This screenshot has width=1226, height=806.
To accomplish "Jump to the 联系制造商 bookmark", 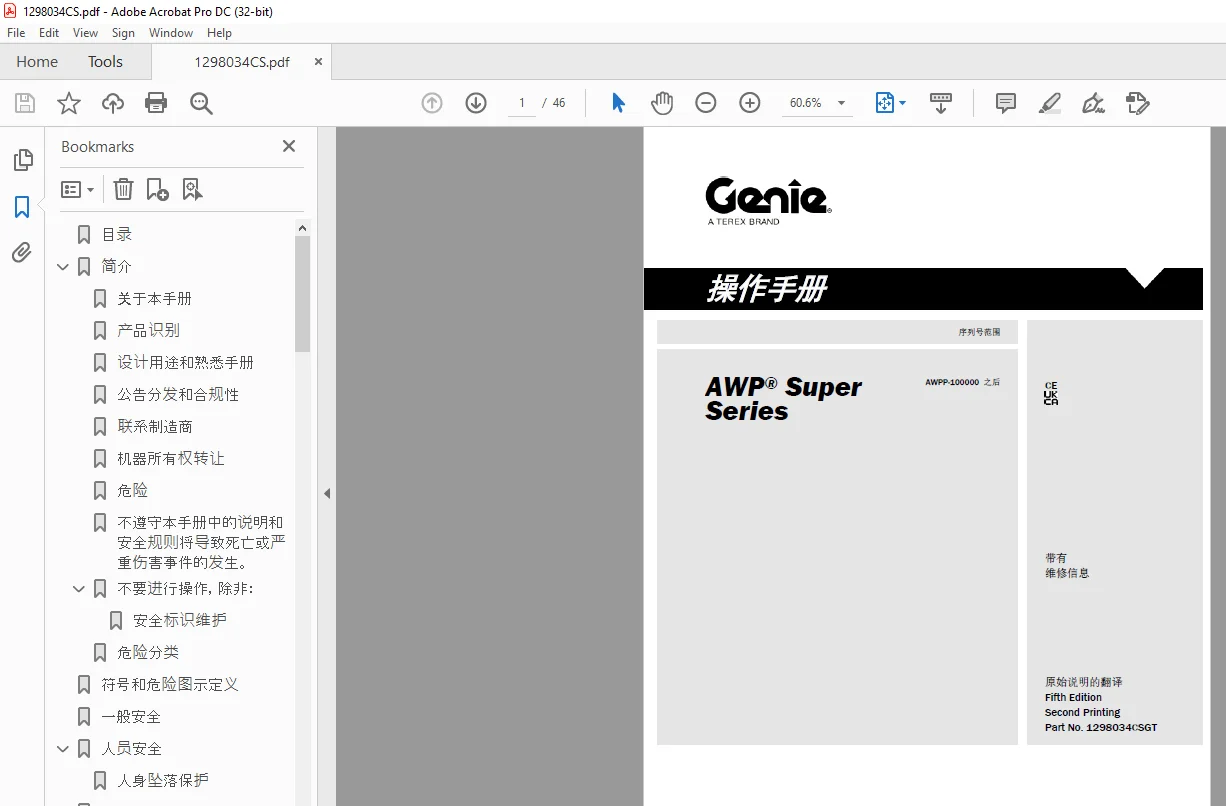I will [x=155, y=427].
